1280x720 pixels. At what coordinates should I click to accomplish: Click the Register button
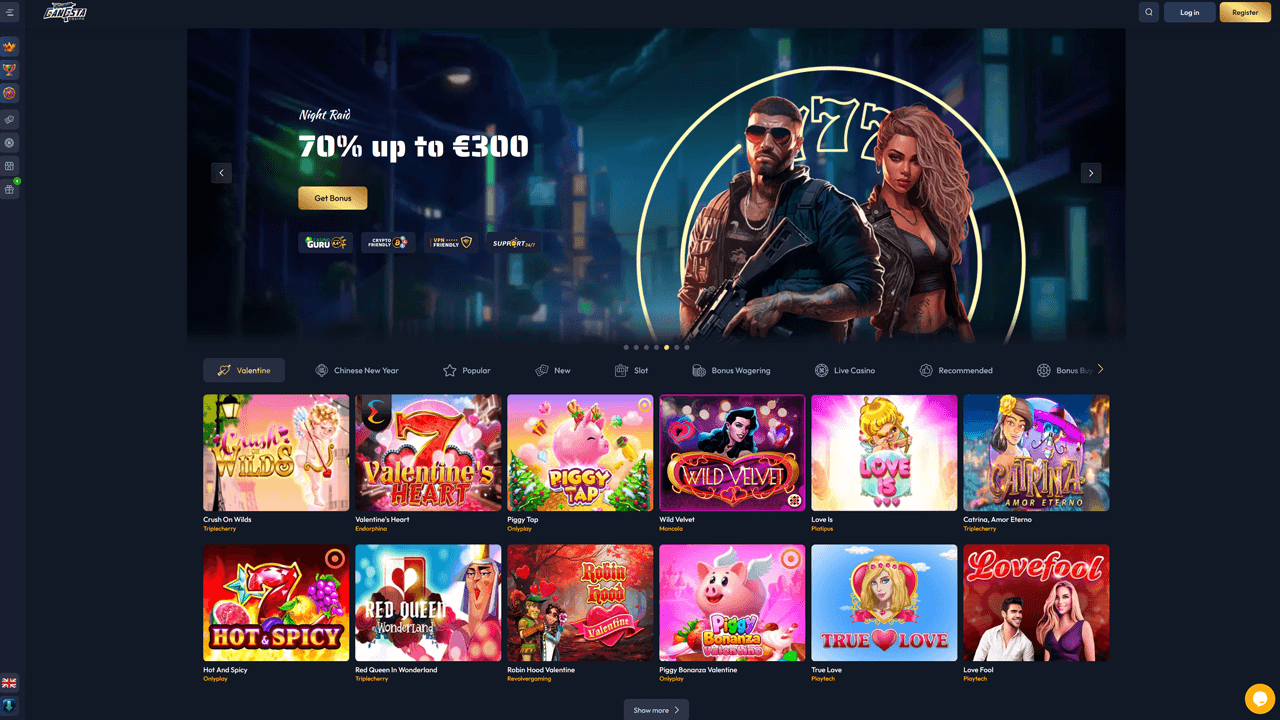point(1245,13)
